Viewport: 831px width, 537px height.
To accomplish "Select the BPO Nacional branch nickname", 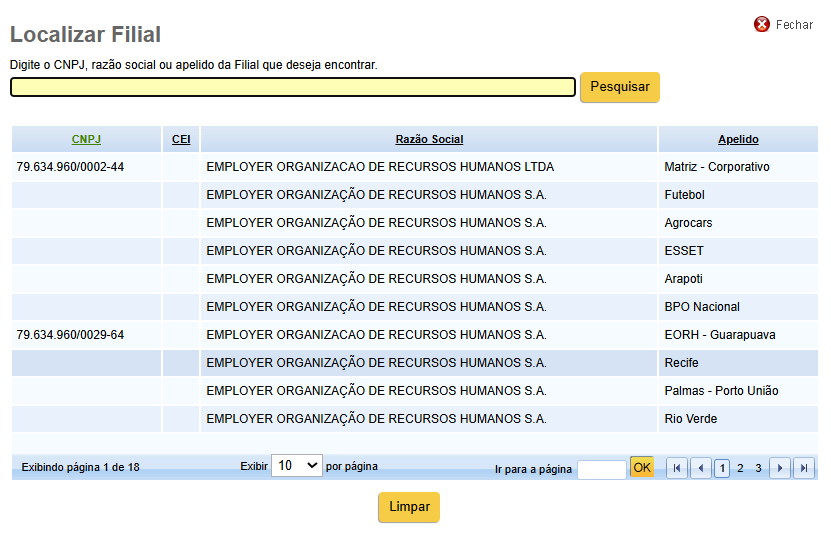I will pos(702,307).
